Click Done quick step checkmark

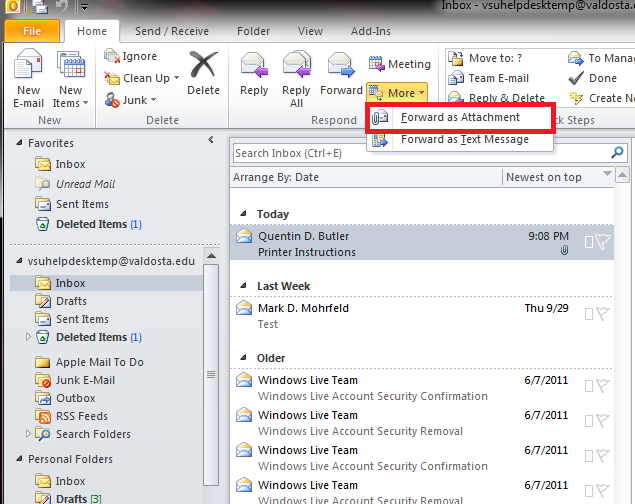[x=576, y=78]
